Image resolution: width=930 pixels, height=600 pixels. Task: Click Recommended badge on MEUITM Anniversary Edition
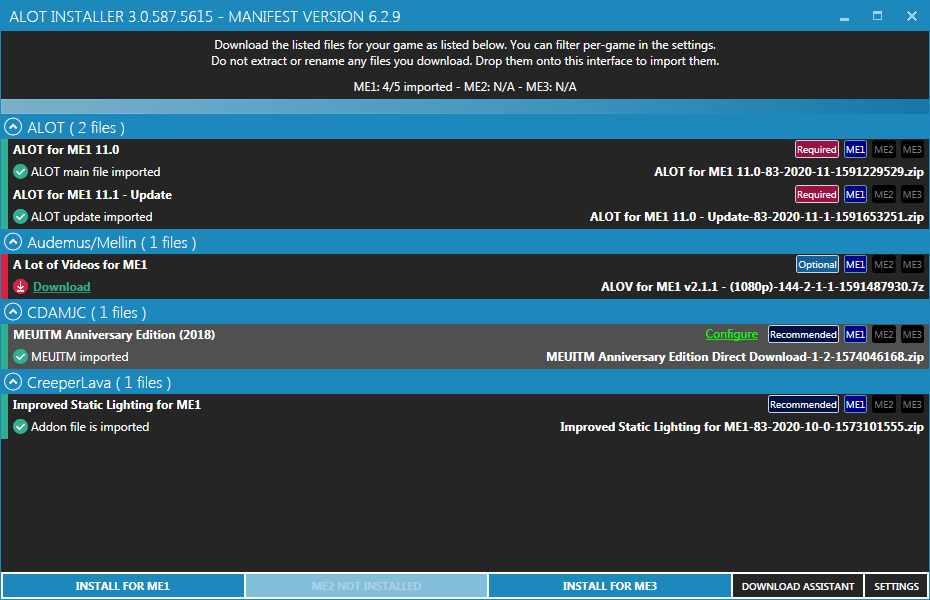point(803,334)
